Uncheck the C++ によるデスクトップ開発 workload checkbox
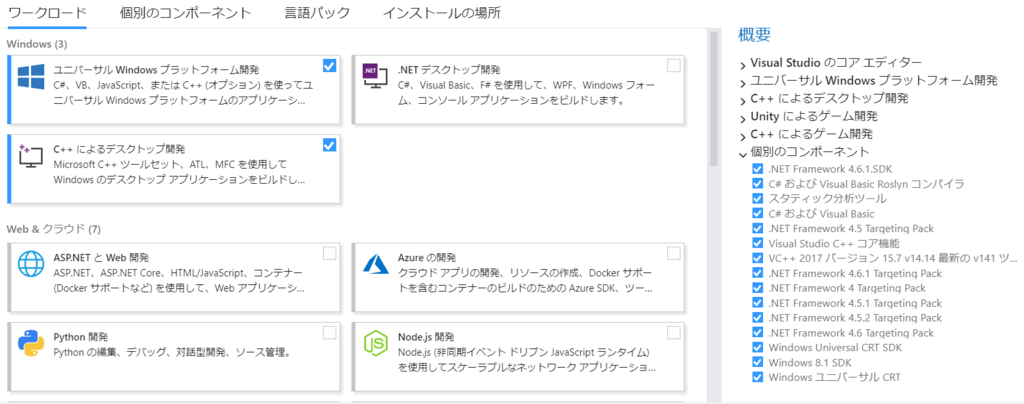Image resolution: width=1024 pixels, height=404 pixels. (330, 145)
